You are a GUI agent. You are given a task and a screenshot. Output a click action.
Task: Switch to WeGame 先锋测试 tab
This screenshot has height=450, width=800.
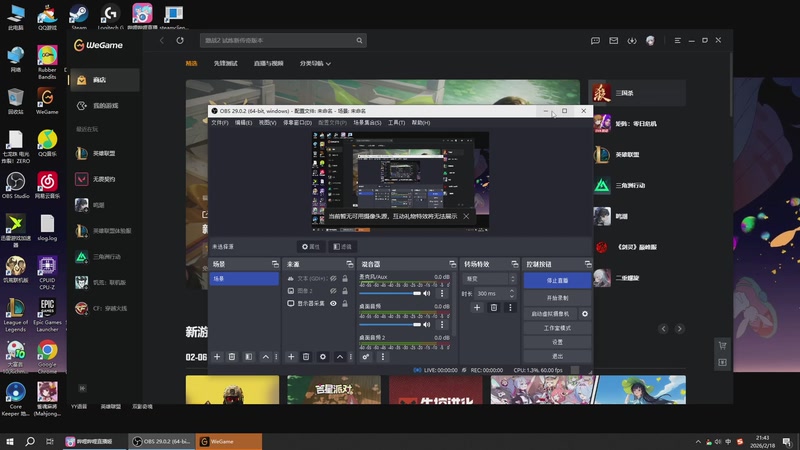(x=226, y=63)
